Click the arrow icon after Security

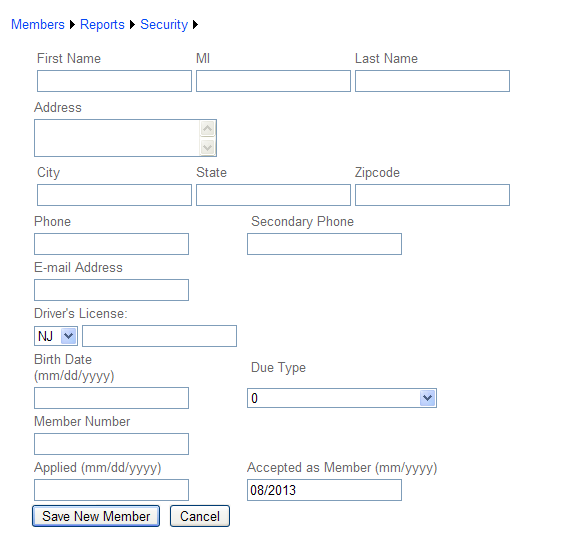[196, 25]
